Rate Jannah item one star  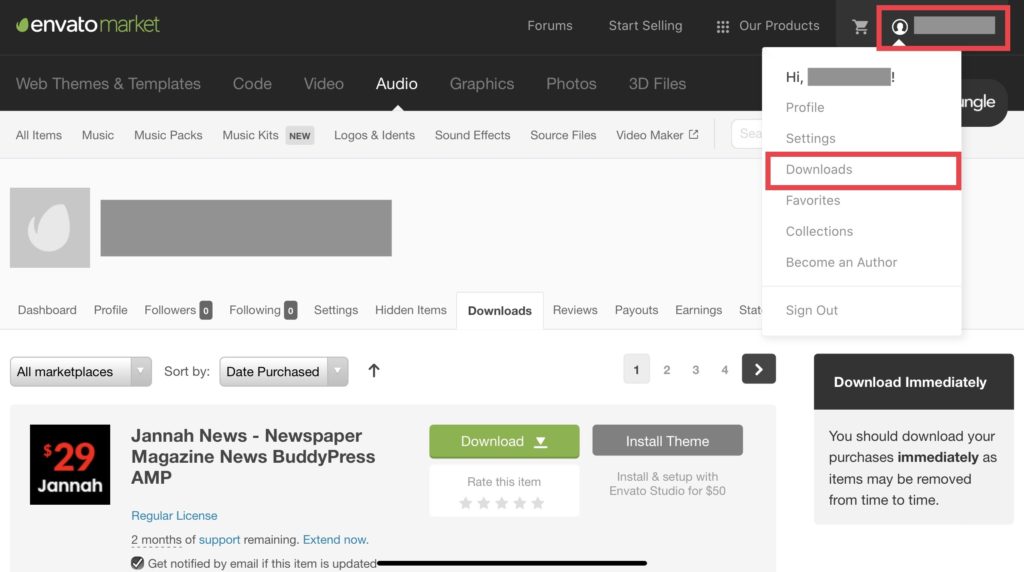tap(466, 503)
